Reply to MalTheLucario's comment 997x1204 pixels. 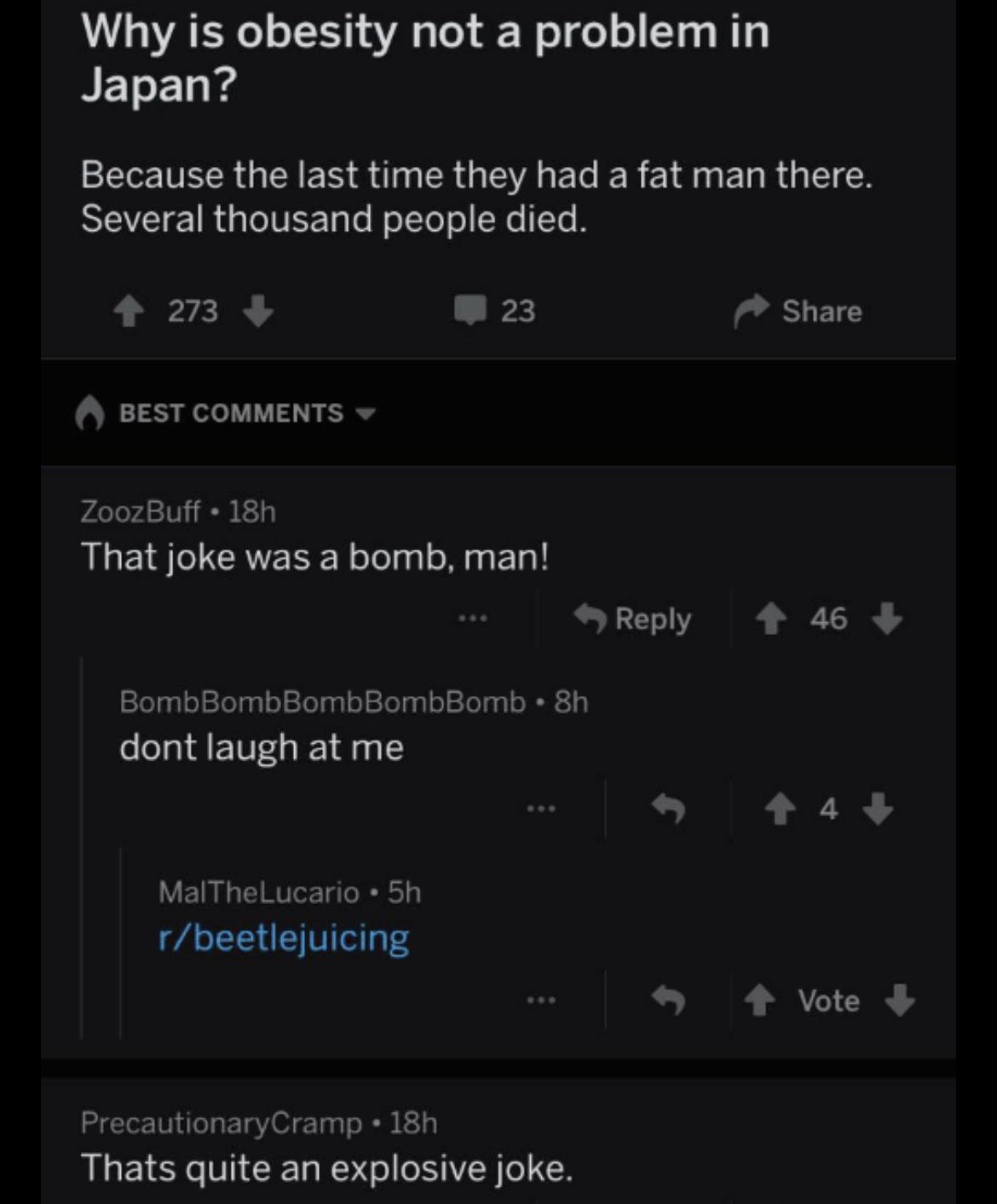668,999
